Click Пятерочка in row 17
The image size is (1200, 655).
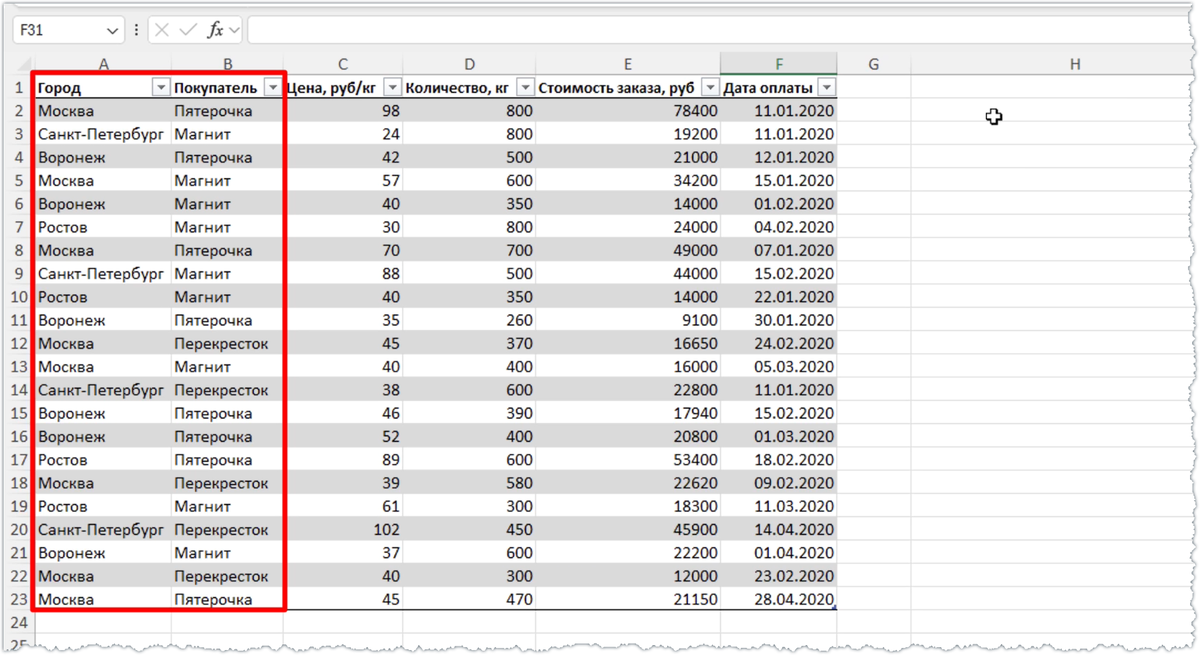[227, 460]
